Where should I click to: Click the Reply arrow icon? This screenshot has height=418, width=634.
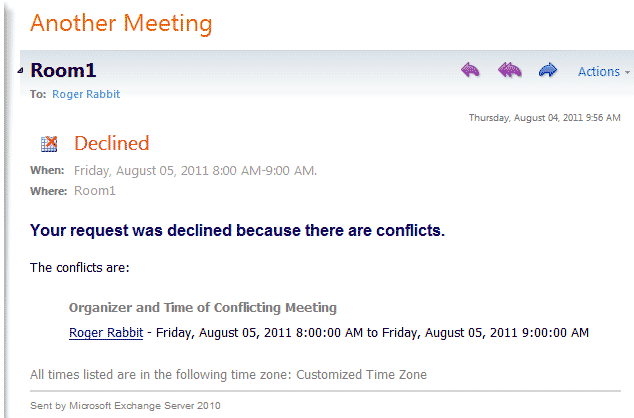[x=470, y=70]
